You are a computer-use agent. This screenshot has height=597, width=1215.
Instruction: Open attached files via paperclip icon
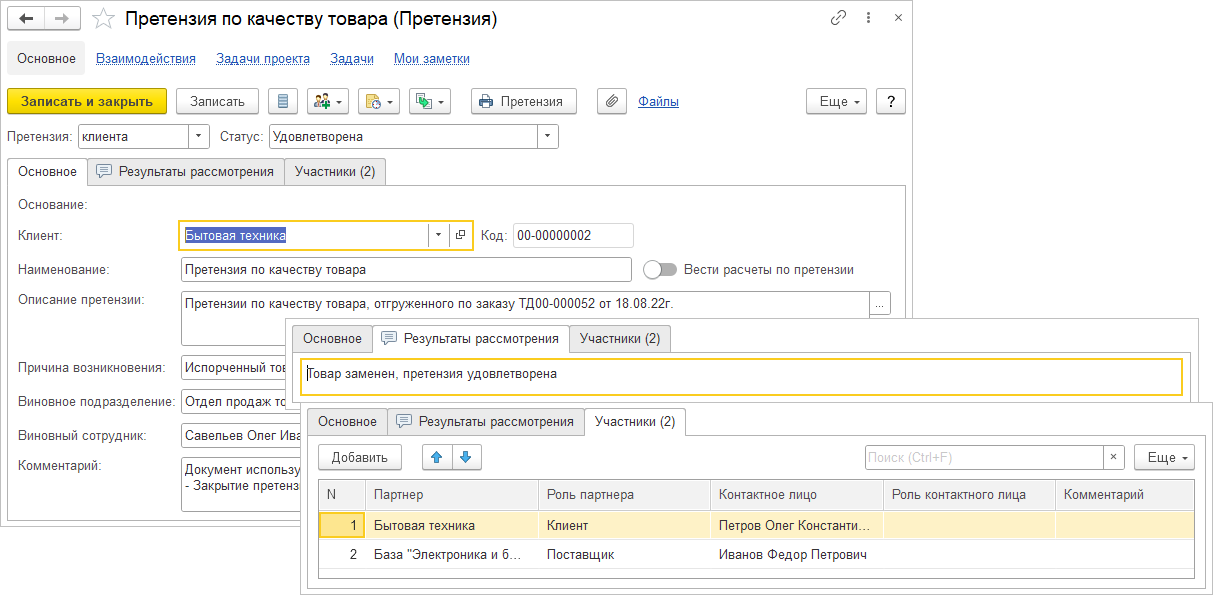click(x=612, y=101)
